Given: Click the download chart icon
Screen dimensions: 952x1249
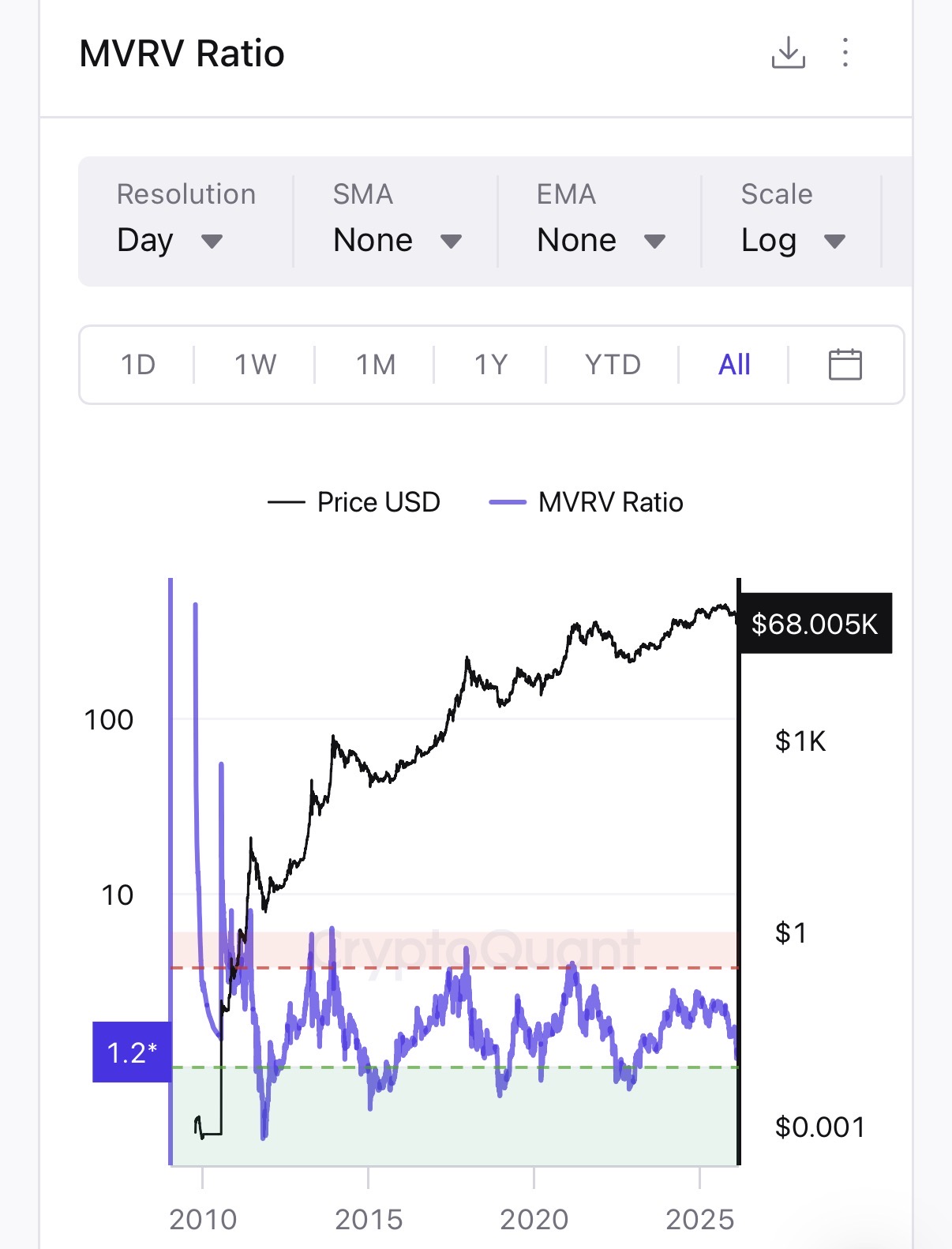Looking at the screenshot, I should pos(788,53).
